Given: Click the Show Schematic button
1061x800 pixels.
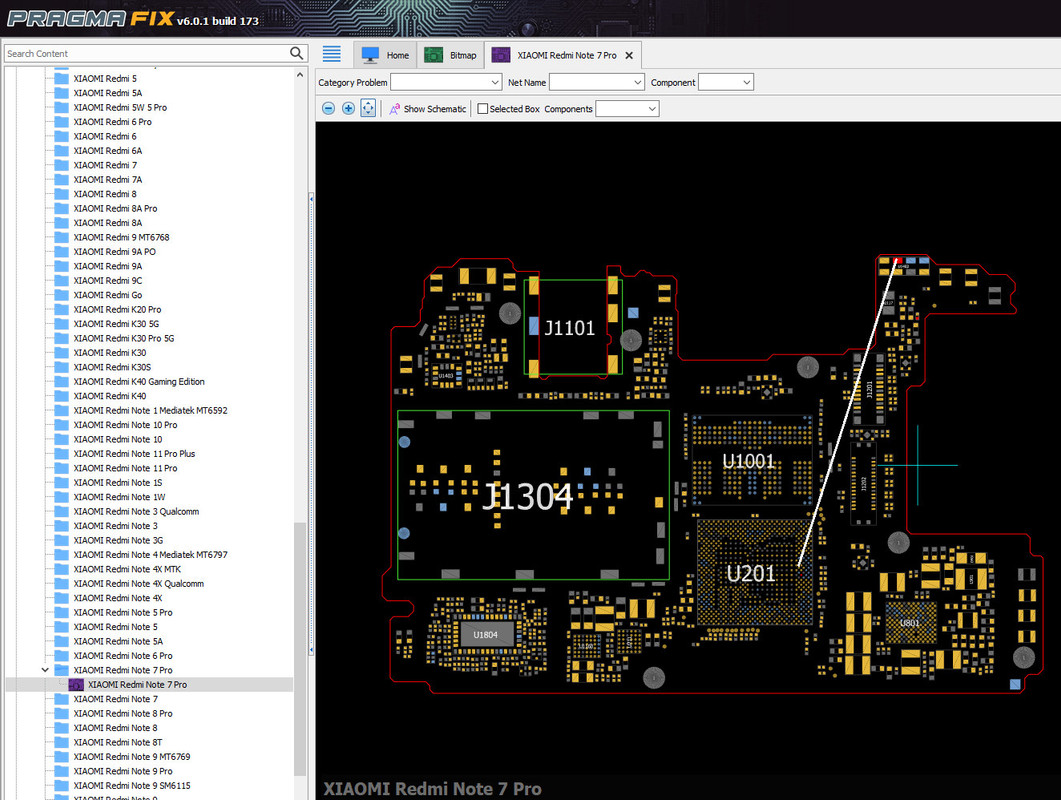Looking at the screenshot, I should click(x=428, y=109).
